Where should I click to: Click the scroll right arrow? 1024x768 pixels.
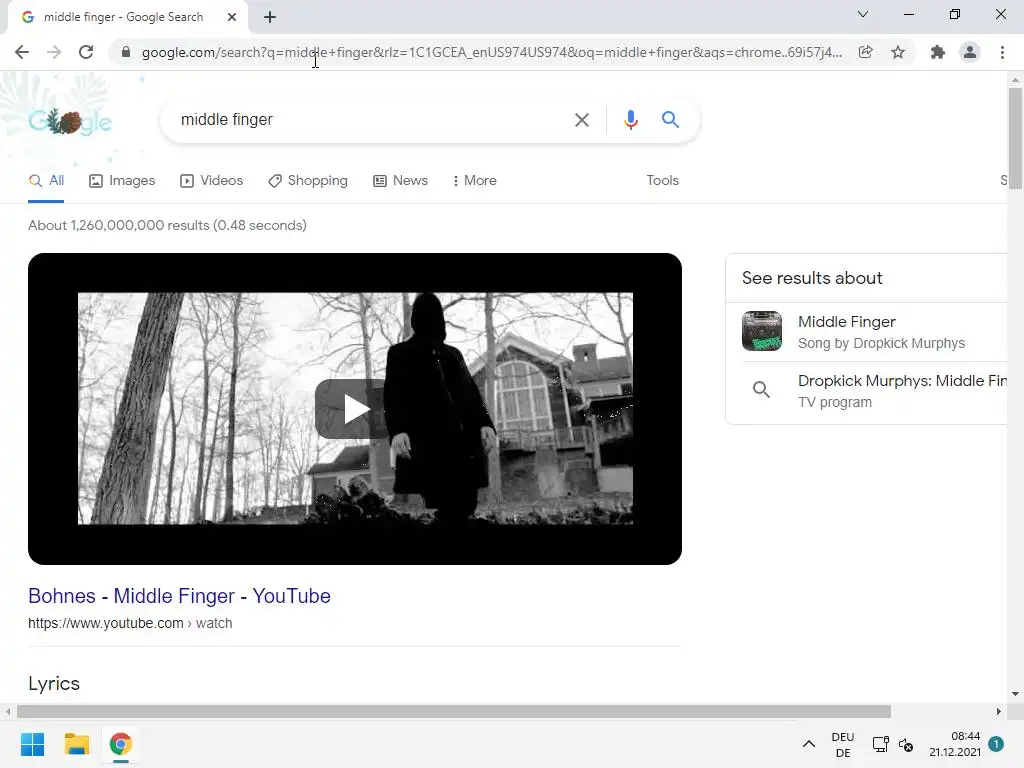pos(999,711)
